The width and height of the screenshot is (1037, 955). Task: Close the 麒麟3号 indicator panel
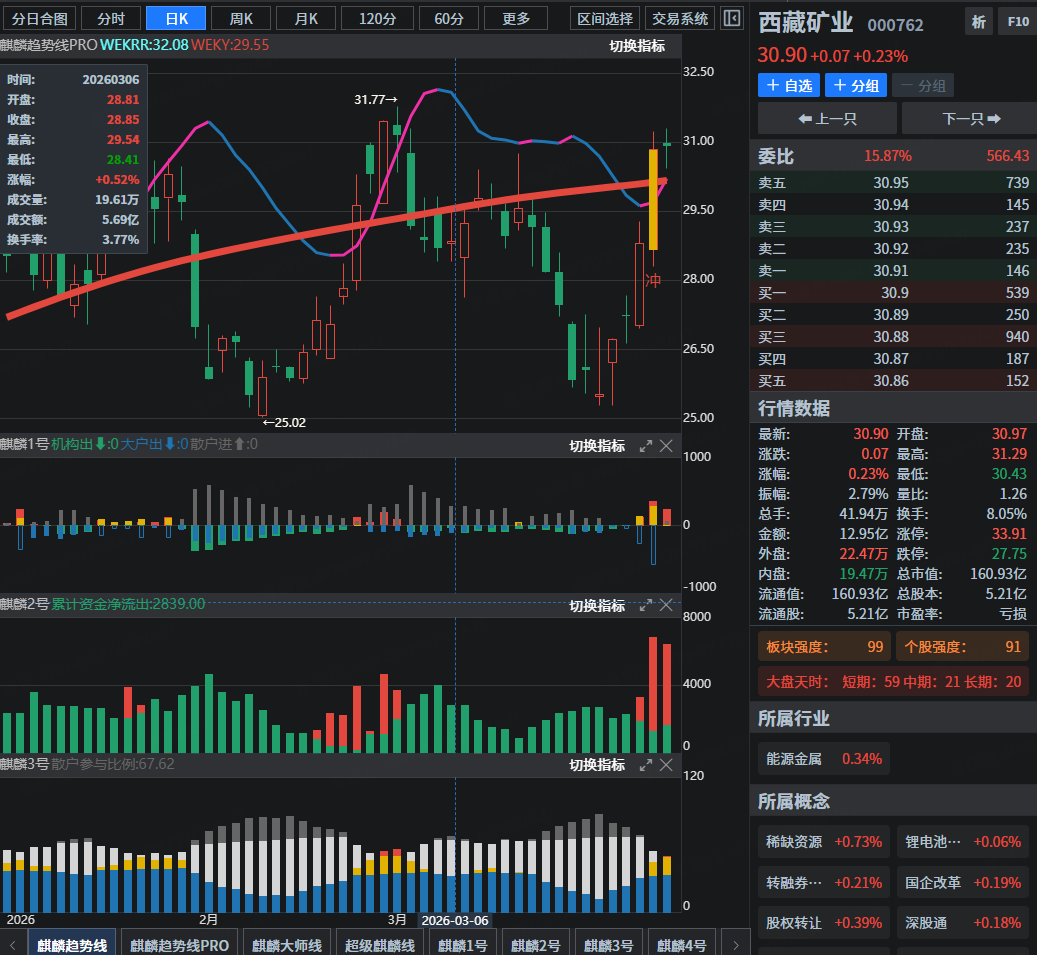click(667, 764)
